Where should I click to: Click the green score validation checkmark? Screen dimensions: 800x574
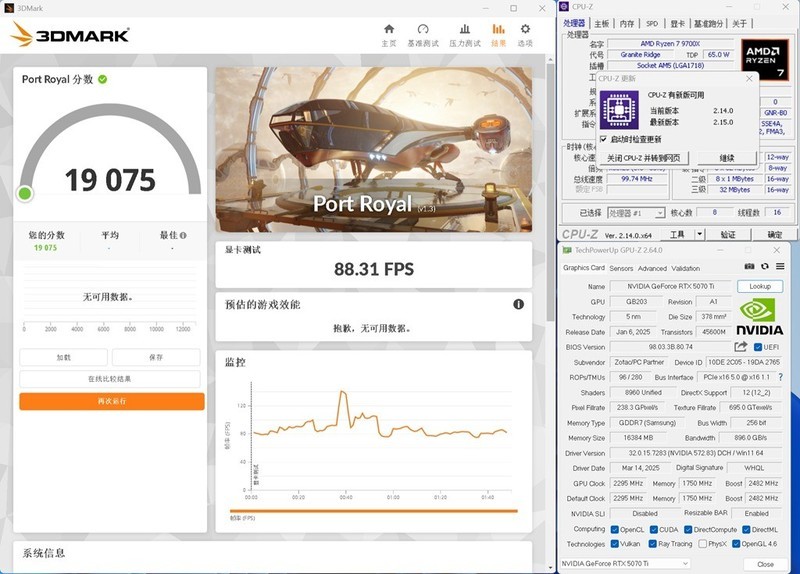coord(103,79)
